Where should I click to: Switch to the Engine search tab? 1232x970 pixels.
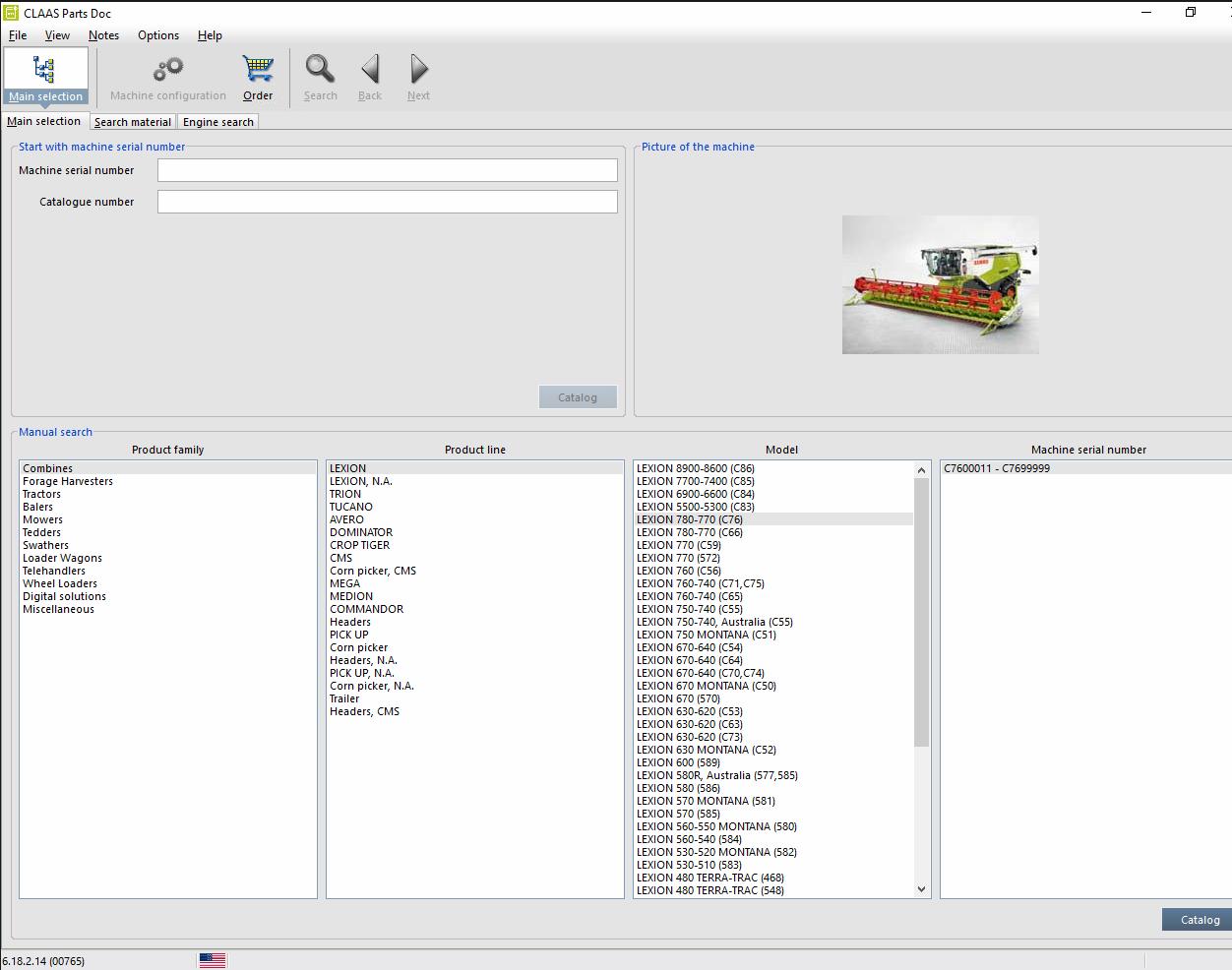tap(217, 121)
